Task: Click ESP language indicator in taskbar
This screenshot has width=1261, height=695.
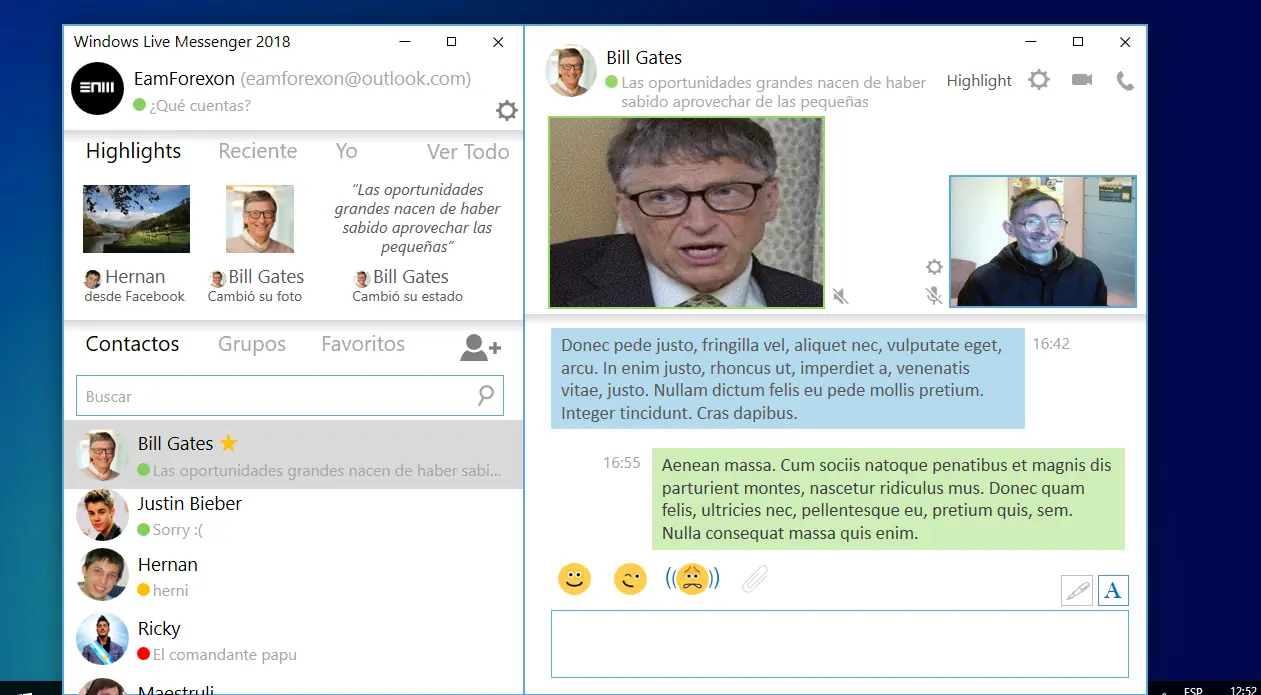Action: [x=1193, y=690]
